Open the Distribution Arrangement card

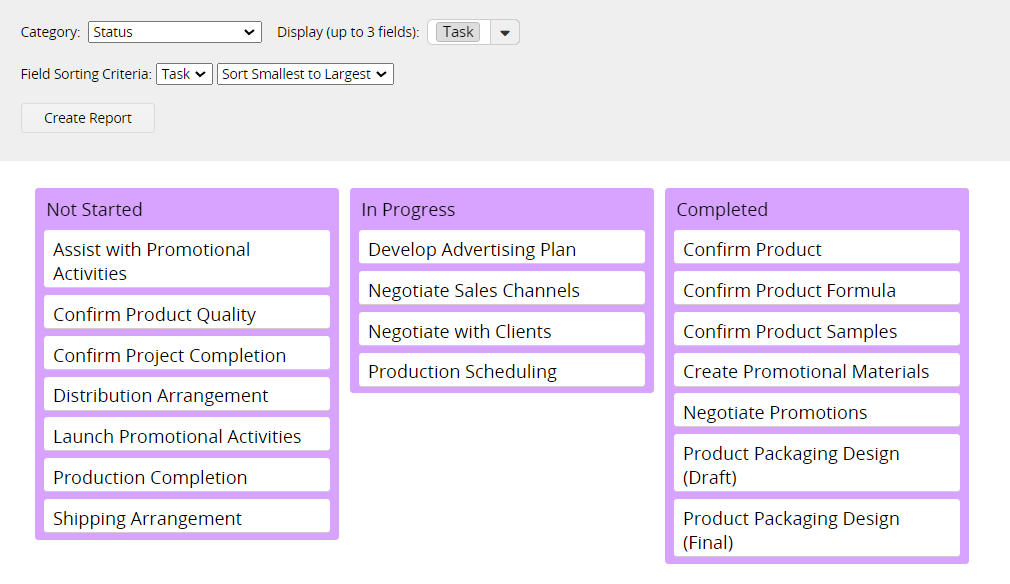click(x=187, y=396)
